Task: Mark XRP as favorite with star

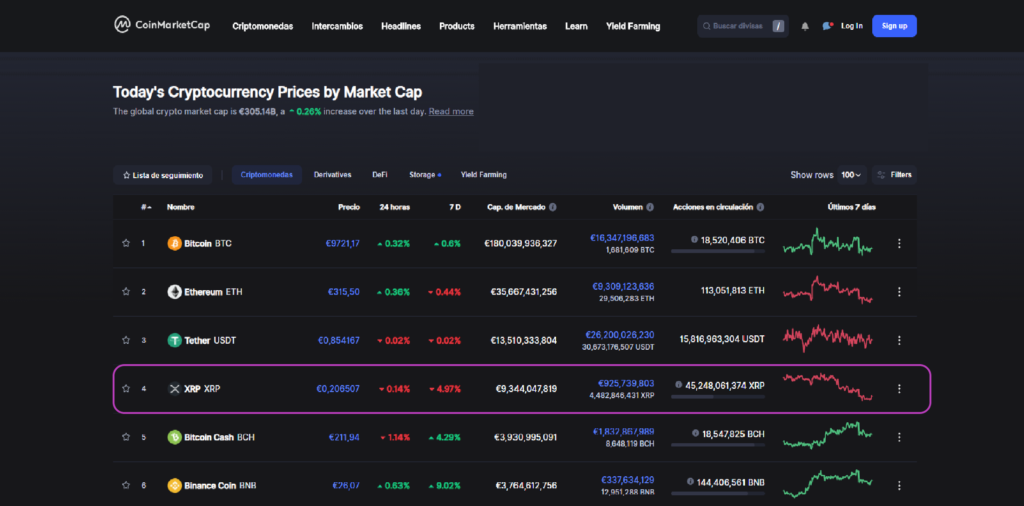Action: (126, 388)
